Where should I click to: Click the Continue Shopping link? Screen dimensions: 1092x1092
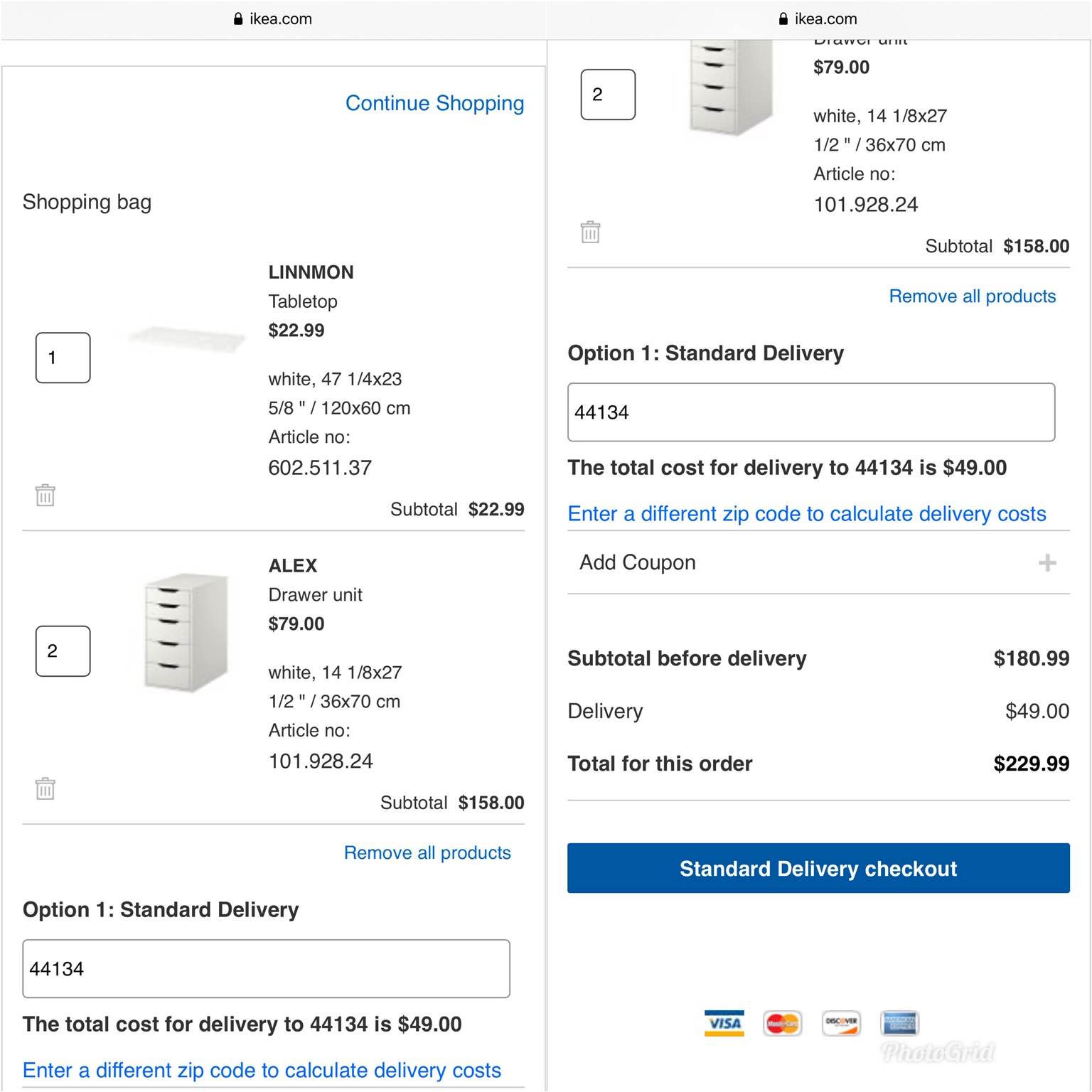(434, 103)
